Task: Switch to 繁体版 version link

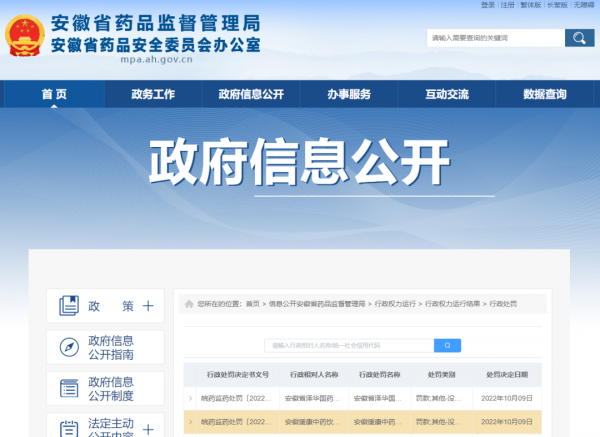Action: (532, 5)
